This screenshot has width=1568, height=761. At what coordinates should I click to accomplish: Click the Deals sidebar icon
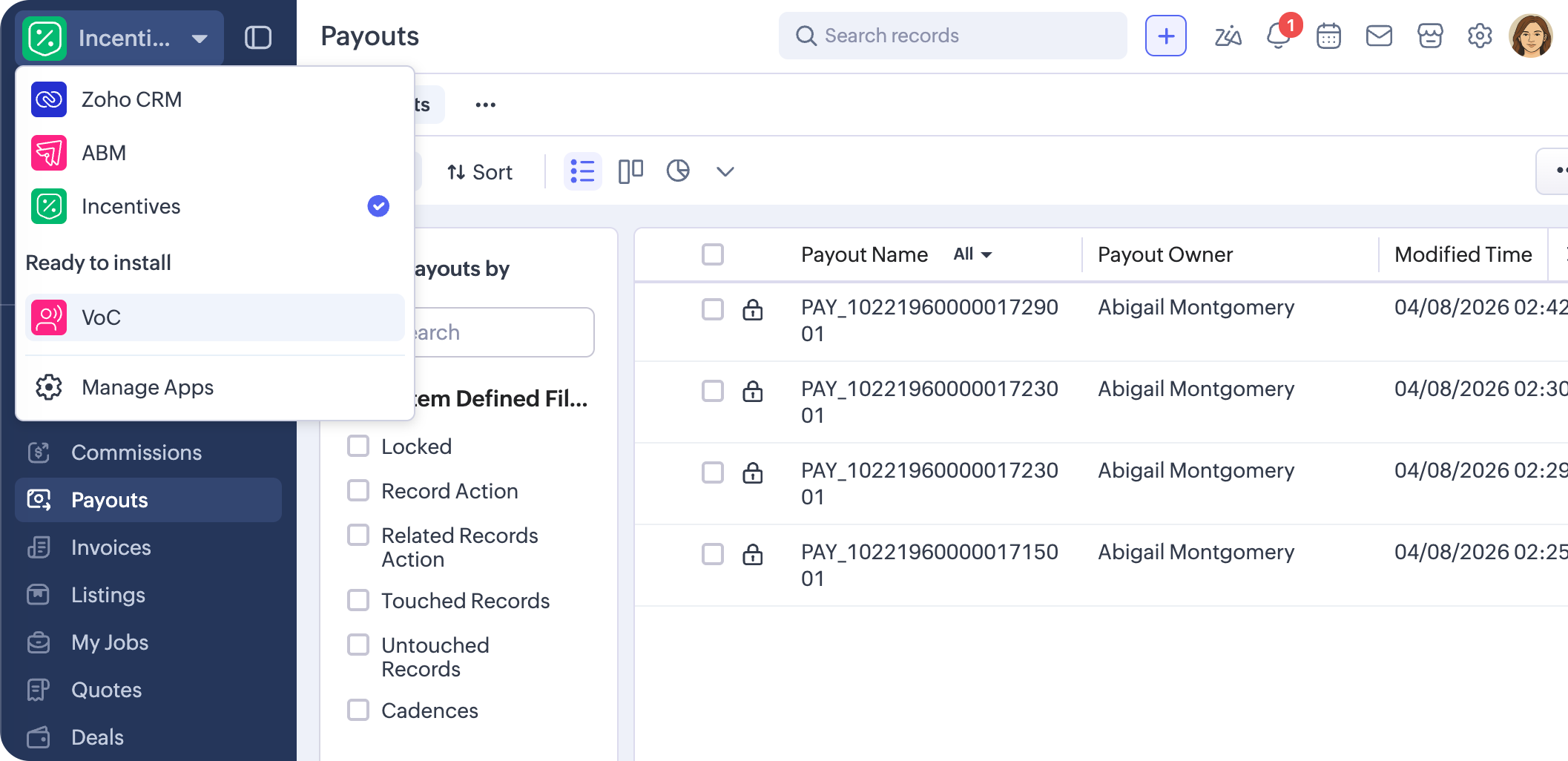tap(39, 737)
